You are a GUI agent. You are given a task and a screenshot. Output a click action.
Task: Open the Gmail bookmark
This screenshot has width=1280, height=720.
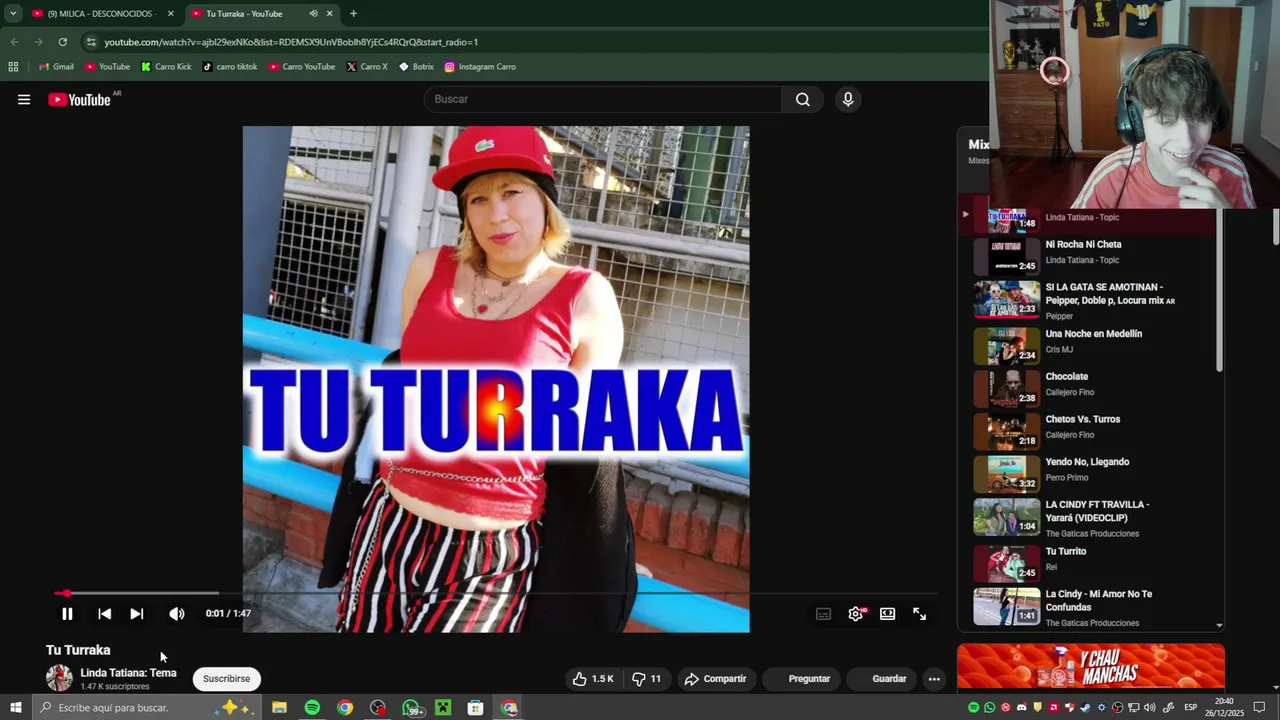56,67
